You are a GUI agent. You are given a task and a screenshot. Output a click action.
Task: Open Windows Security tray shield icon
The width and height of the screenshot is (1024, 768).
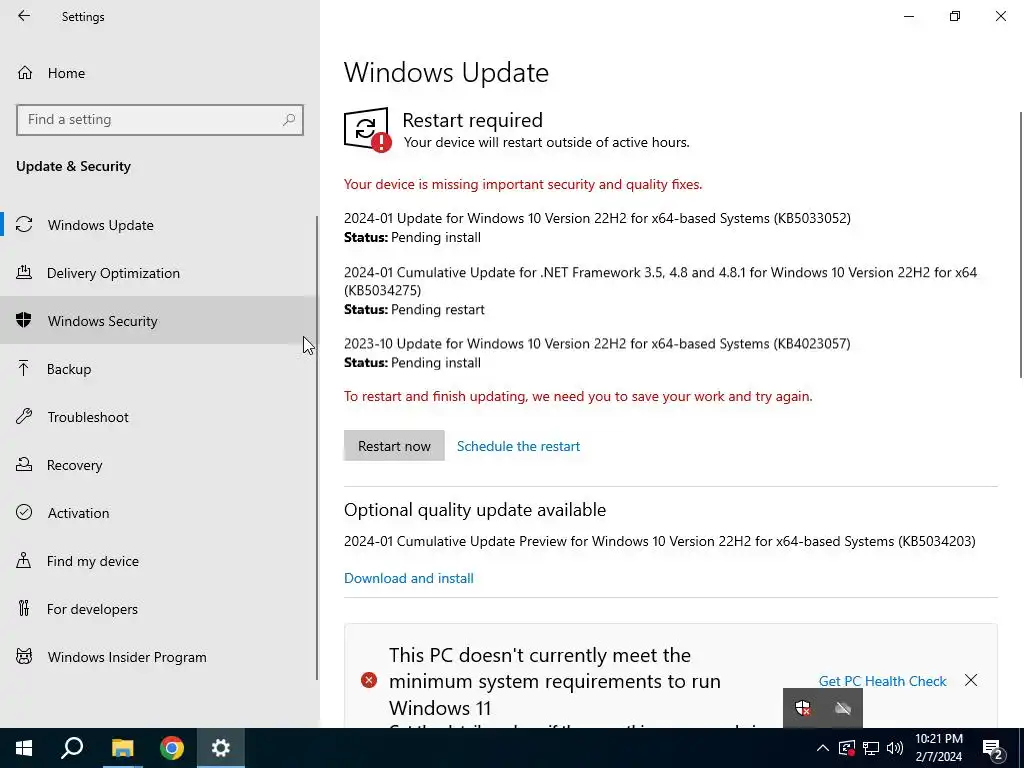click(x=803, y=708)
